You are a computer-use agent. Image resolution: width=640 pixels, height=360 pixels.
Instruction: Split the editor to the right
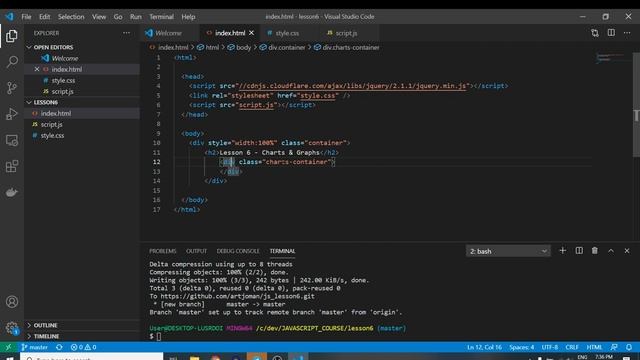pos(611,33)
